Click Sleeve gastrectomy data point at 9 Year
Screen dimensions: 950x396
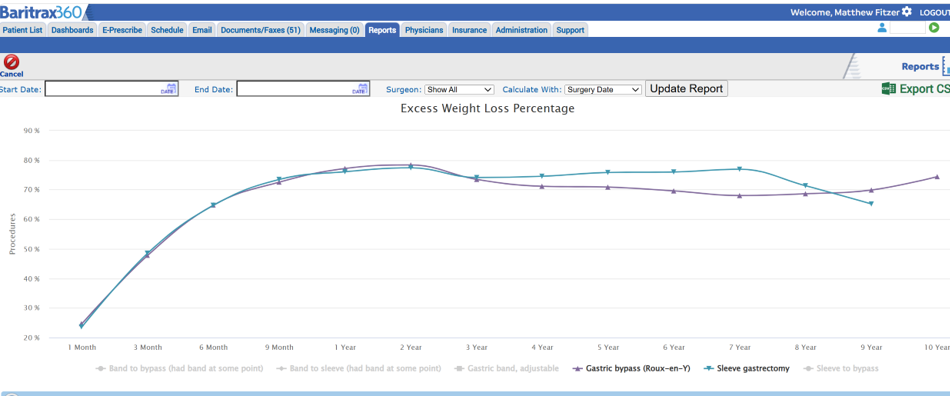point(871,203)
